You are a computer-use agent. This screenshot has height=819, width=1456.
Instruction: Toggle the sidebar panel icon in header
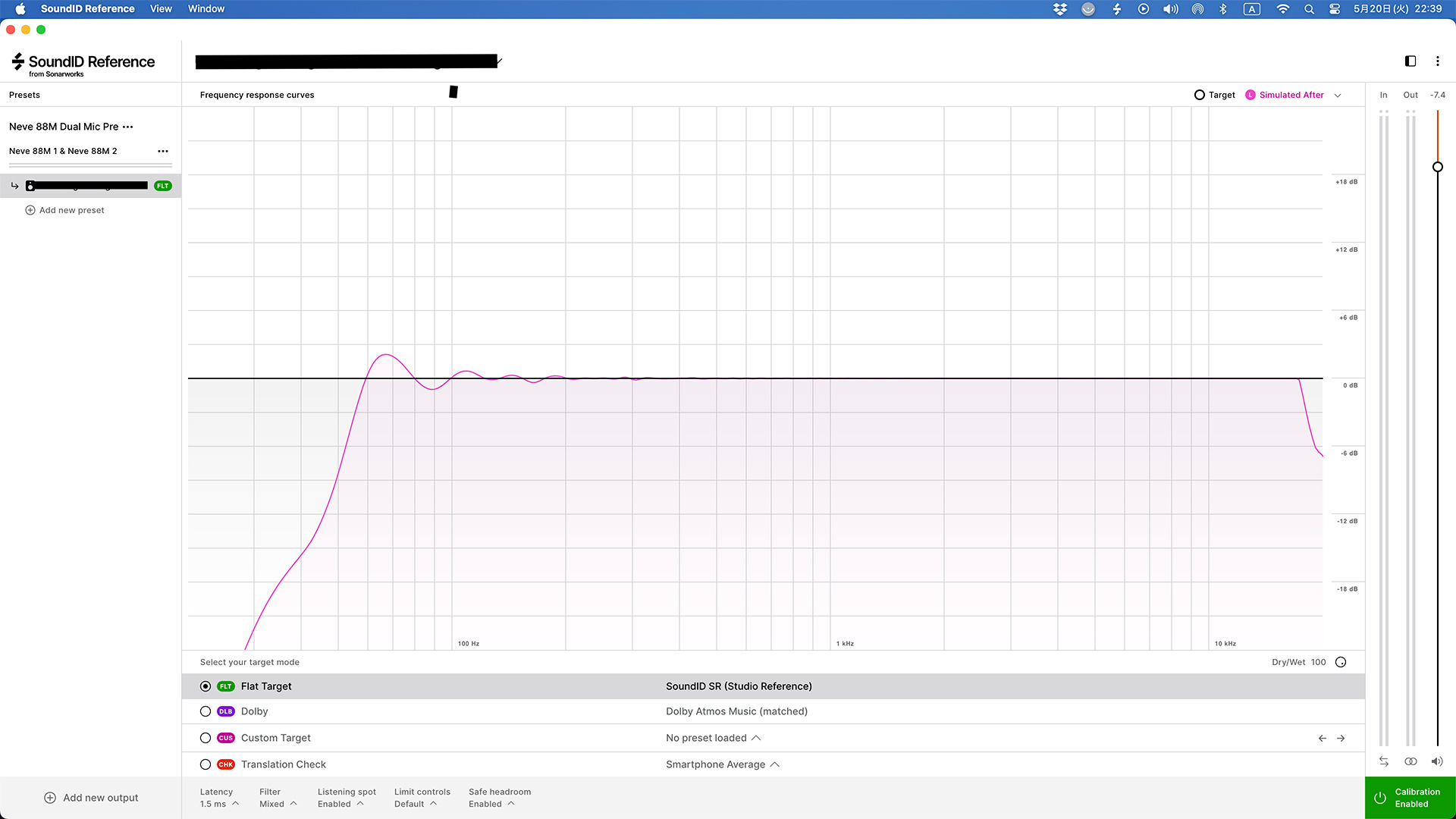(1410, 61)
